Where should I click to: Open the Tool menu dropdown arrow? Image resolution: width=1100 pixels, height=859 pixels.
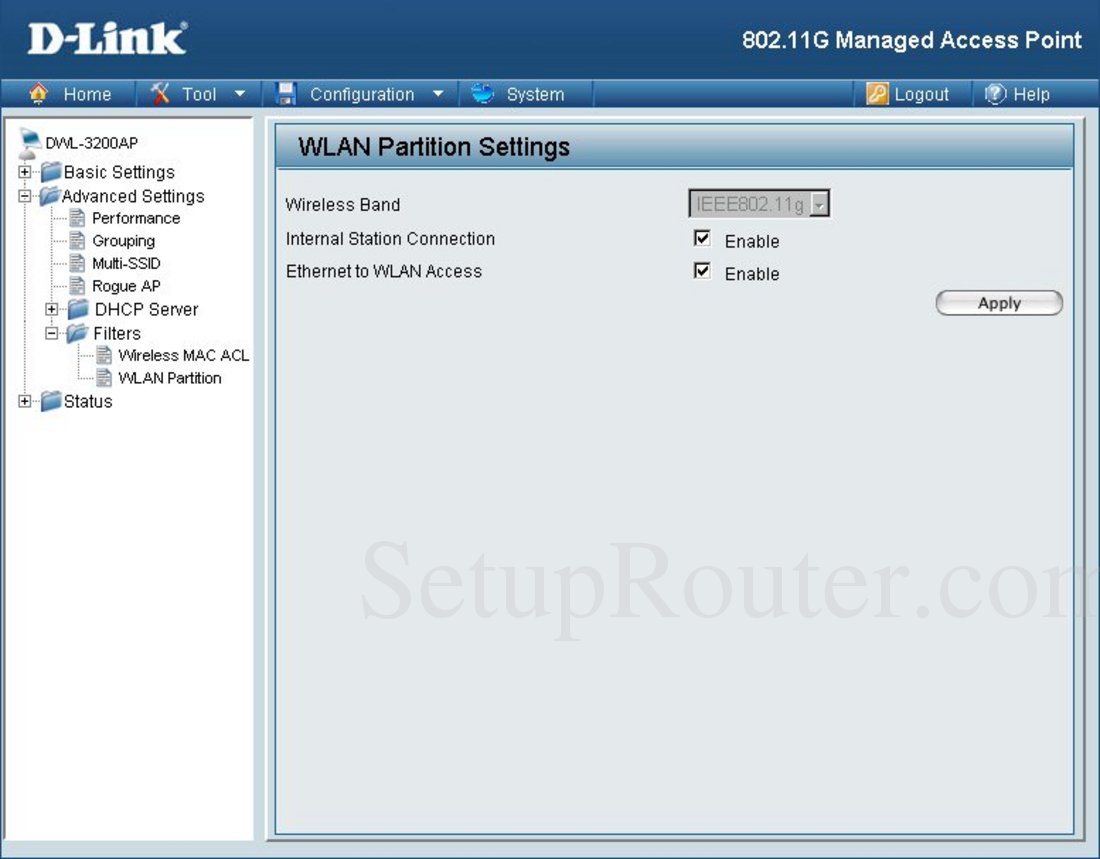(240, 94)
